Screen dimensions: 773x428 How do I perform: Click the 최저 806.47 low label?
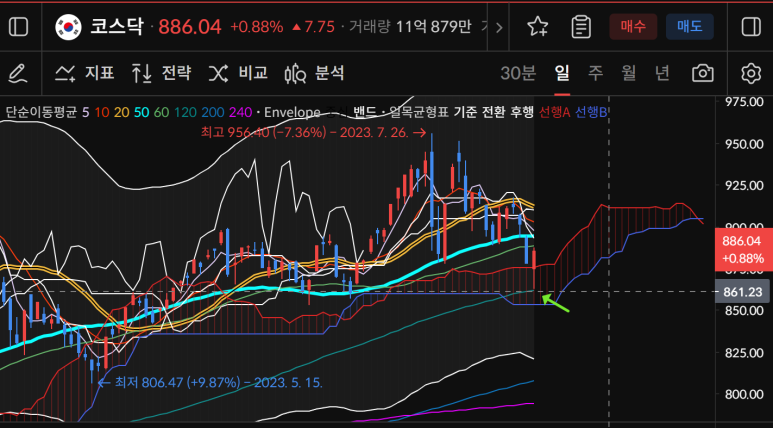(x=211, y=382)
